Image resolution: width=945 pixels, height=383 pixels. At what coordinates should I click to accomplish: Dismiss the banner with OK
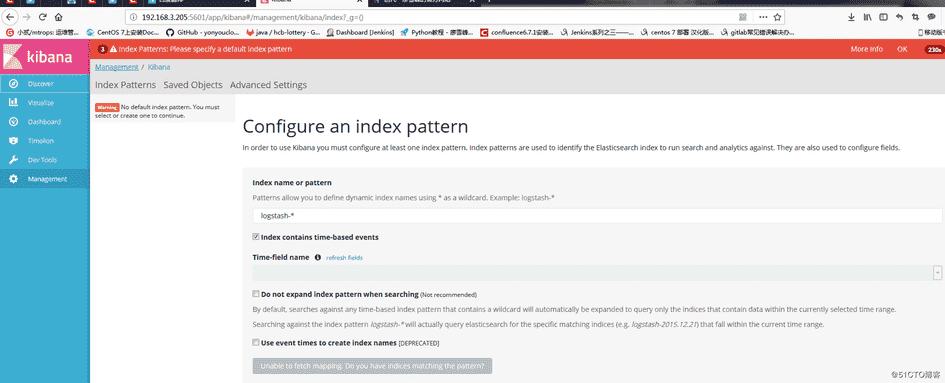(902, 49)
